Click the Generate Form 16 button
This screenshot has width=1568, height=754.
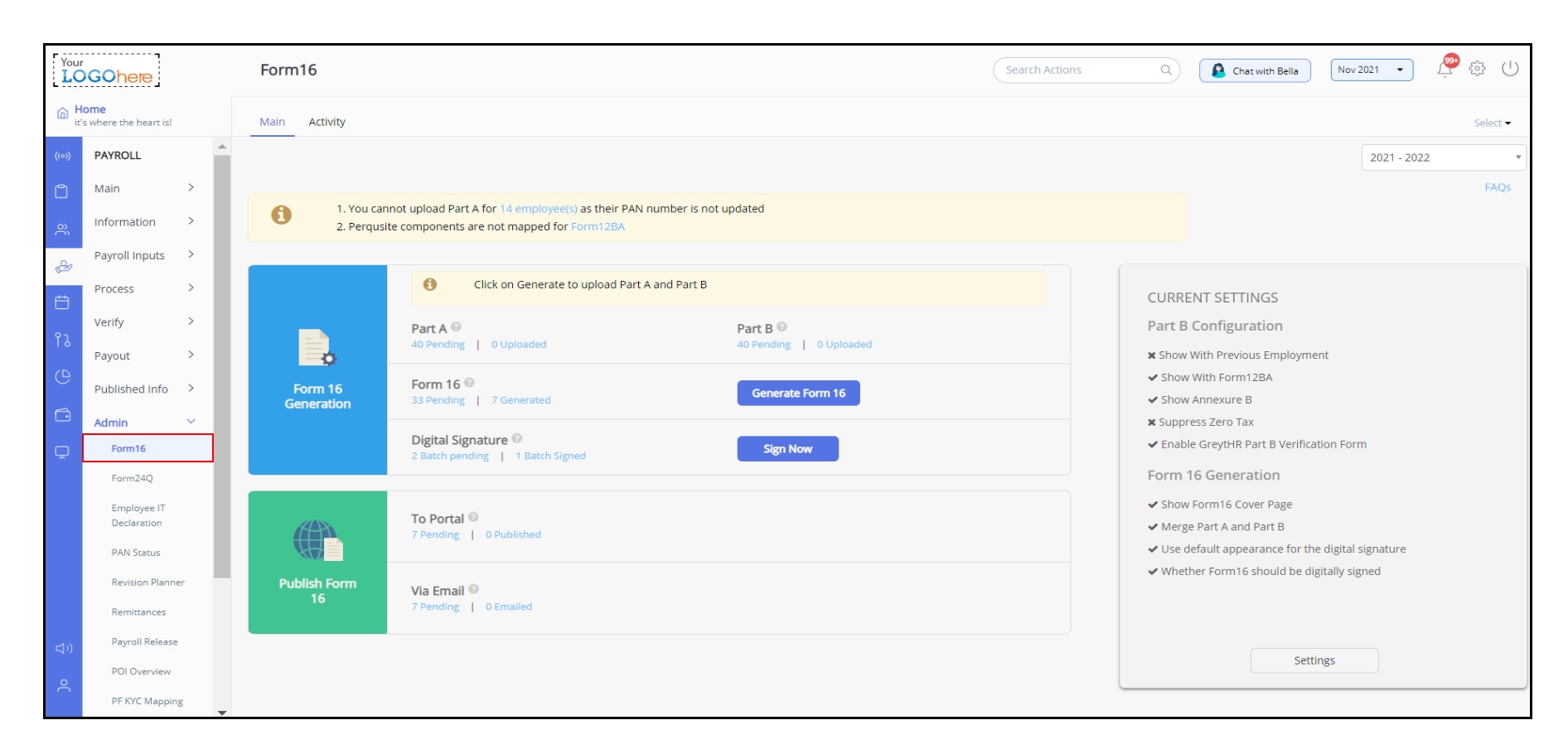pos(798,393)
